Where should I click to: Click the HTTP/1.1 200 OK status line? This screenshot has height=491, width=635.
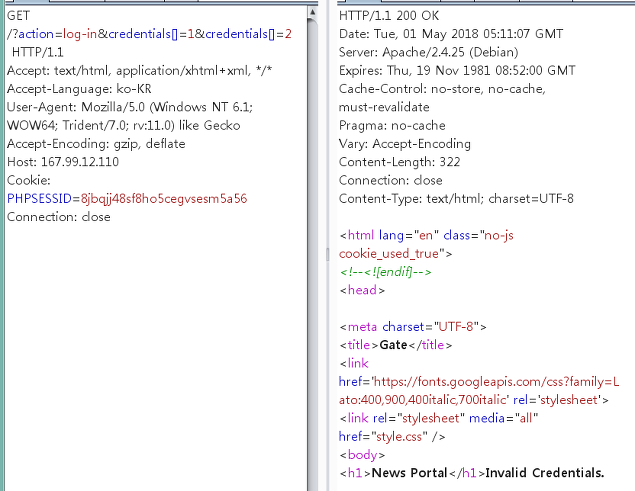(x=389, y=15)
